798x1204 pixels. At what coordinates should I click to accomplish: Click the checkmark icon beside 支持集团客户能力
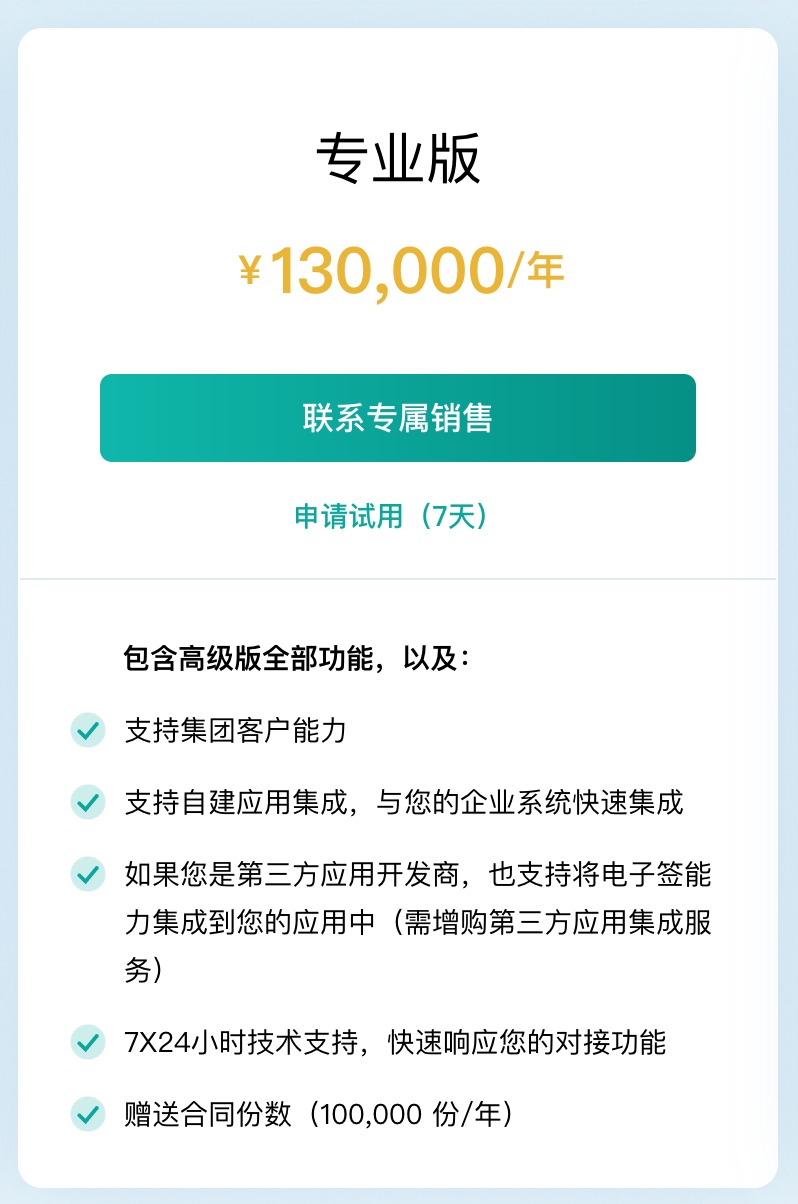click(x=88, y=730)
